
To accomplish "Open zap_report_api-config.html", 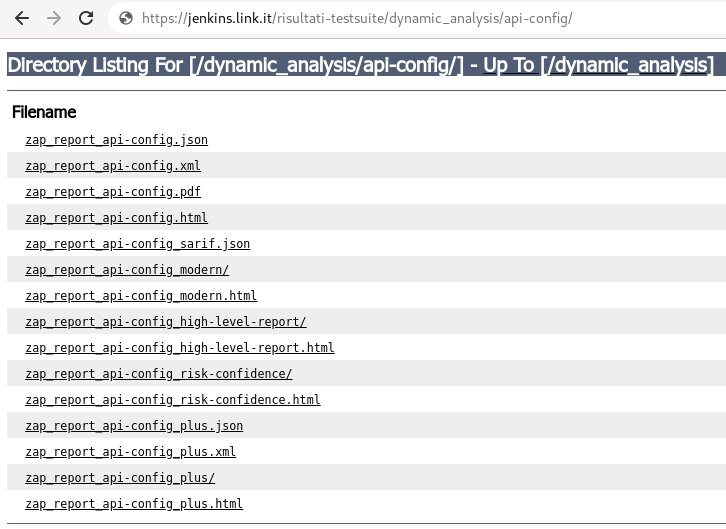I will tap(117, 218).
